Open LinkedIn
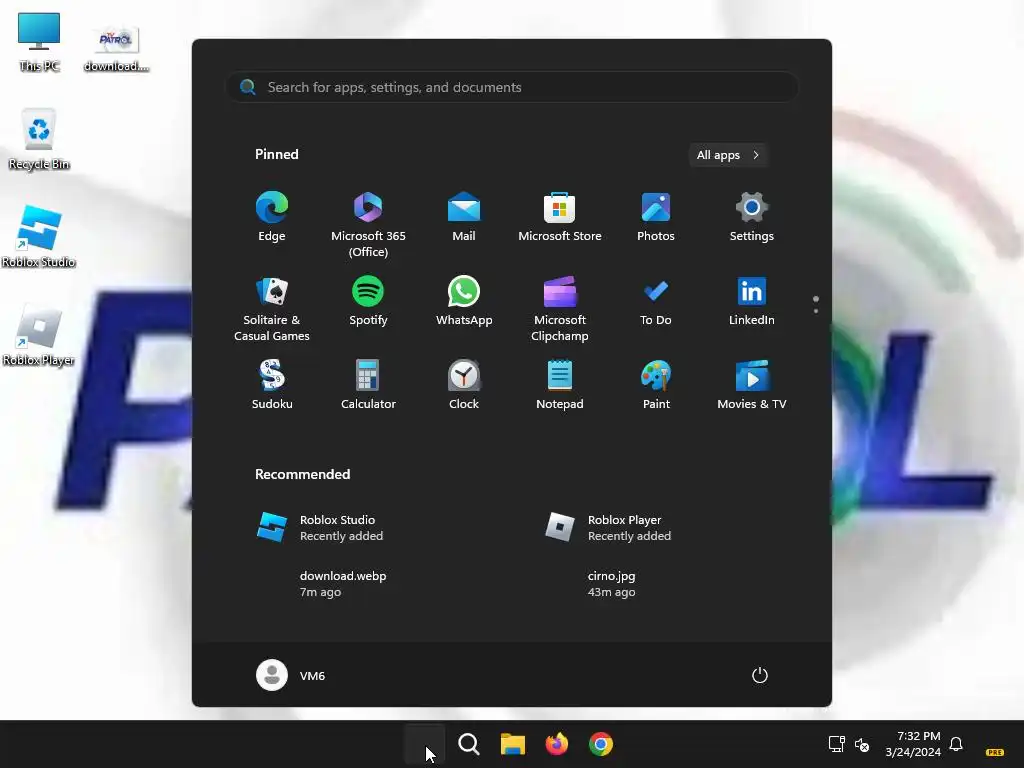 tap(752, 302)
